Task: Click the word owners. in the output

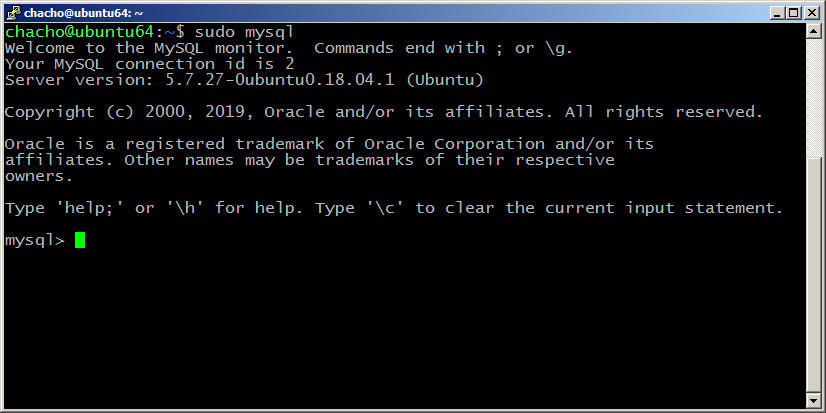Action: click(39, 176)
